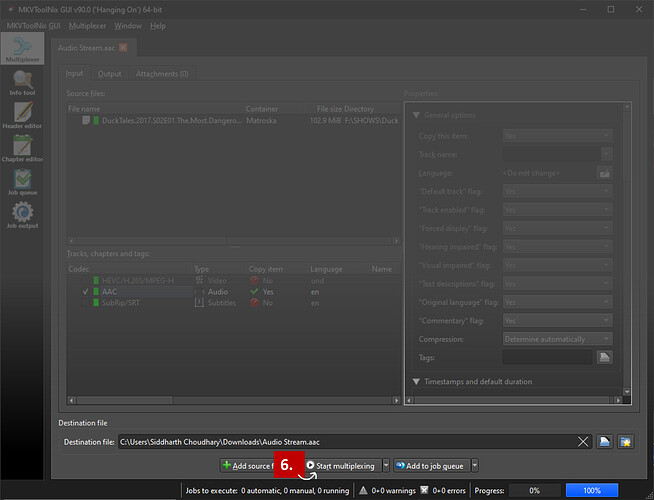Clear the destination file path
654x500 pixels.
tap(584, 441)
